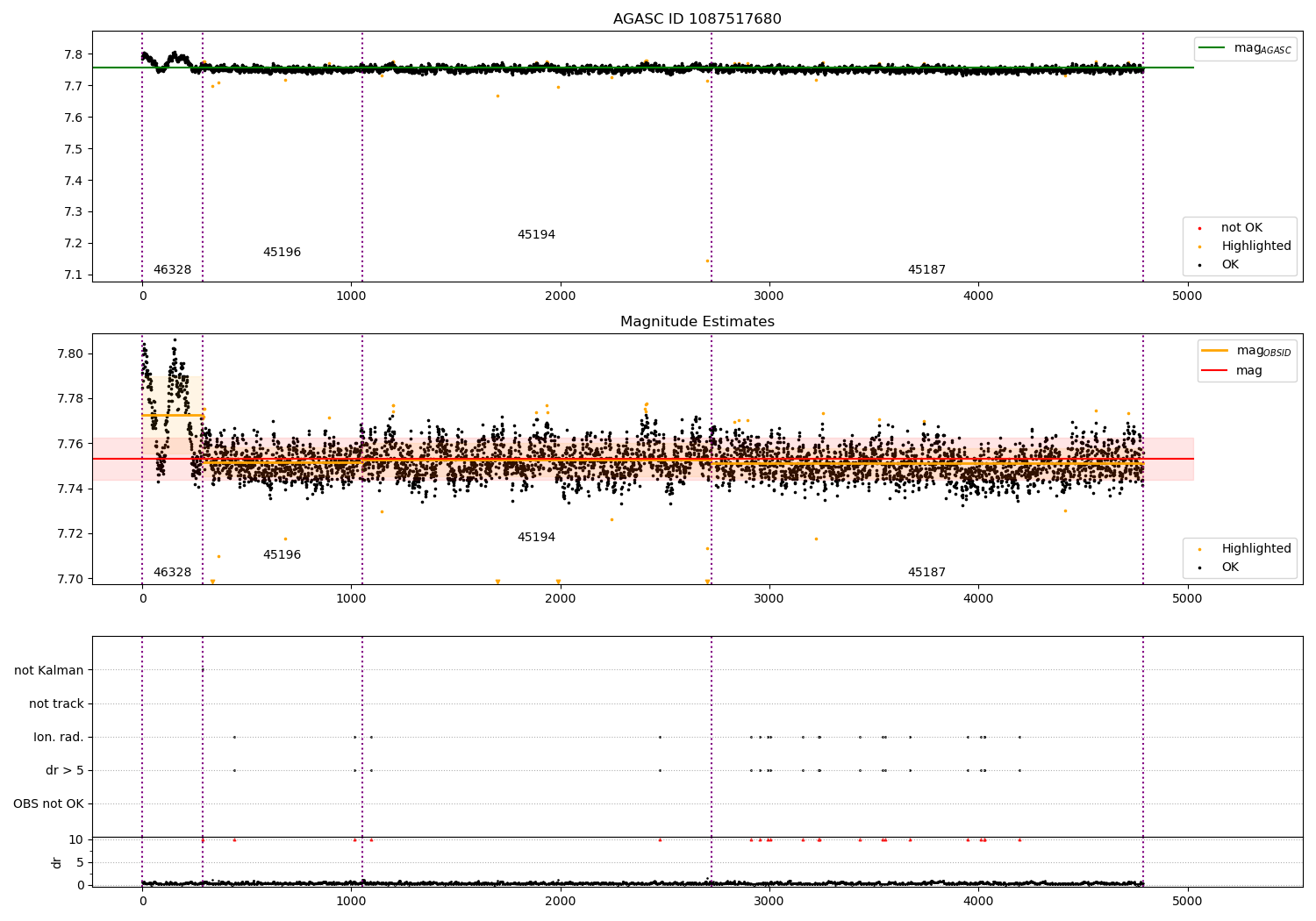Click 'Highlighted' legend entry in the top plot

point(1256,246)
